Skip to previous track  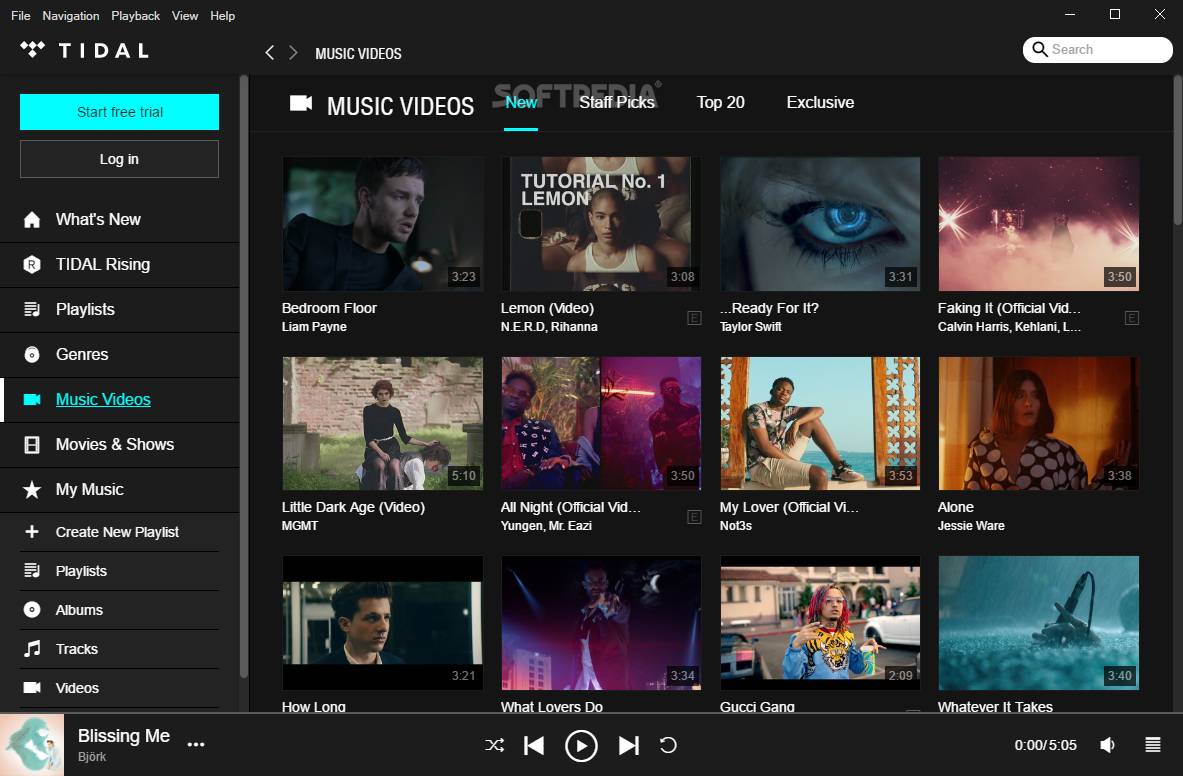point(534,745)
